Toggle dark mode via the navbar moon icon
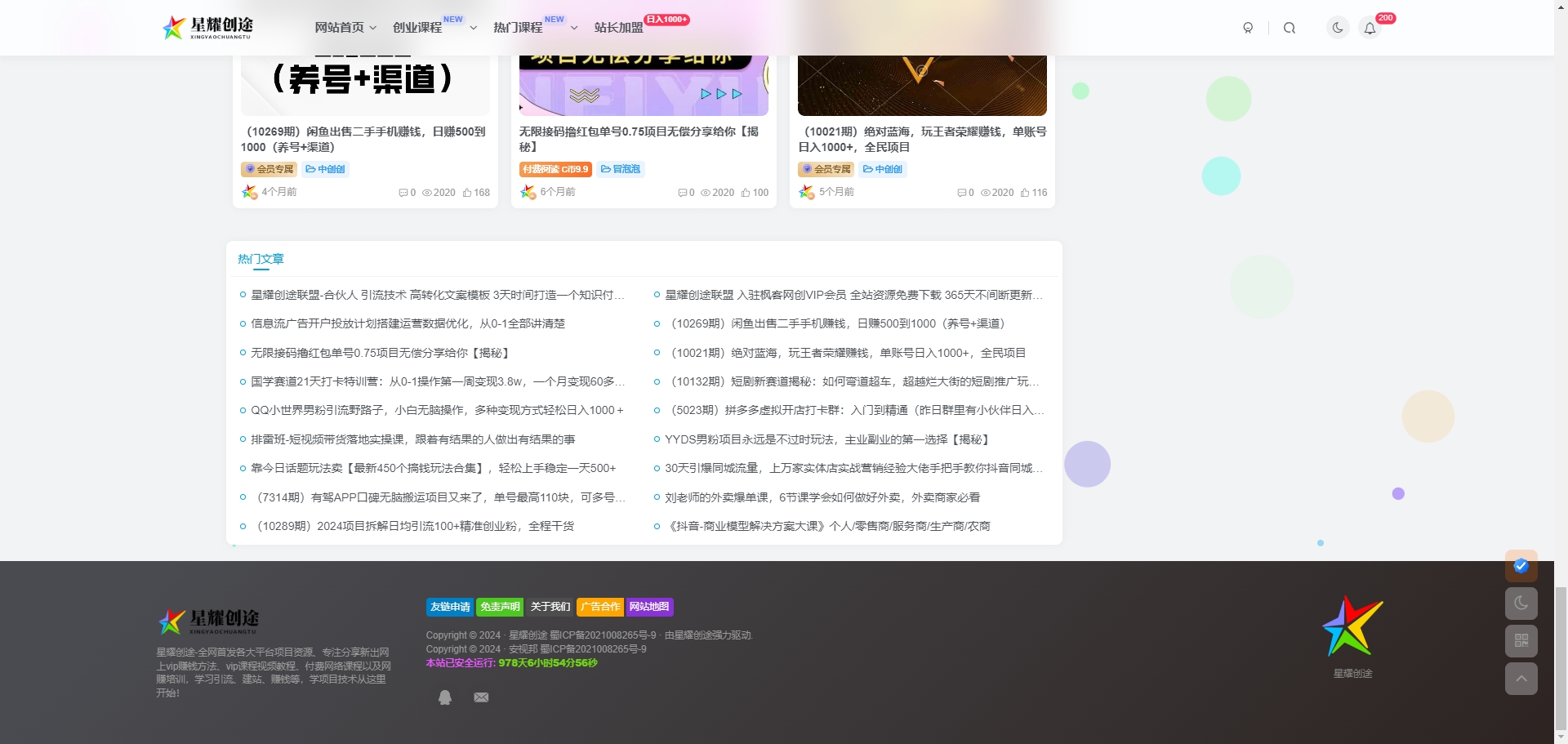The width and height of the screenshot is (1568, 744). pos(1337,27)
